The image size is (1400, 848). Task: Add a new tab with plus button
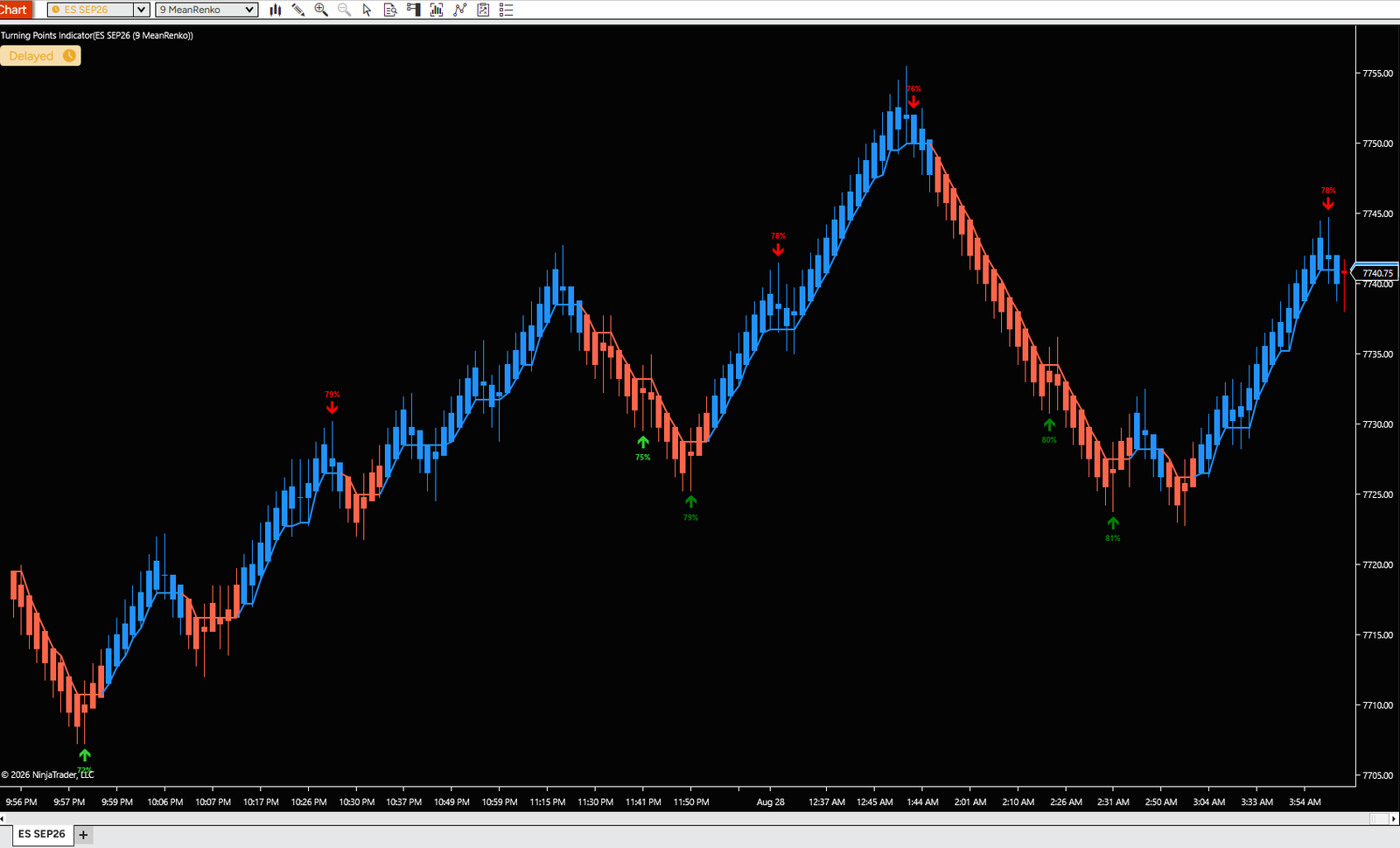pyautogui.click(x=84, y=835)
